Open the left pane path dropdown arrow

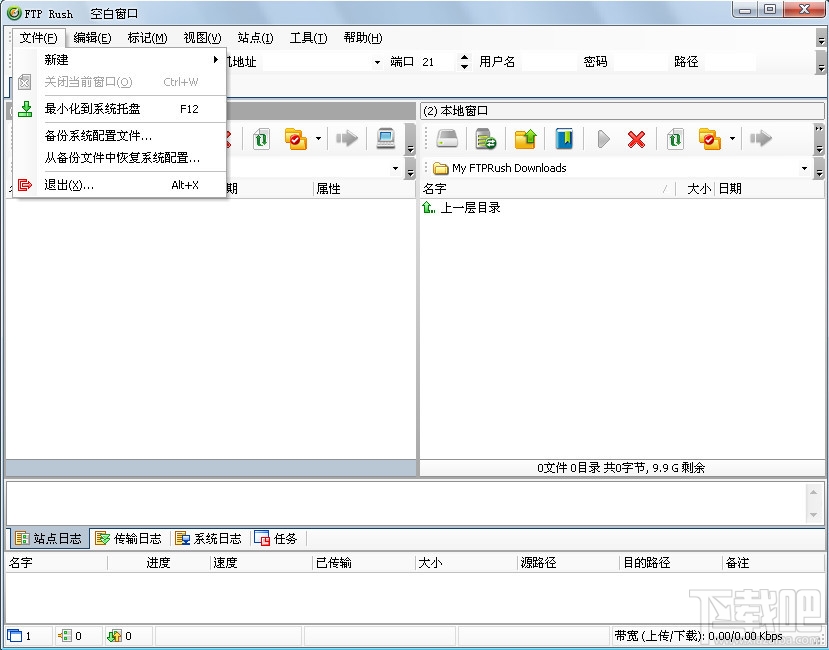(395, 168)
